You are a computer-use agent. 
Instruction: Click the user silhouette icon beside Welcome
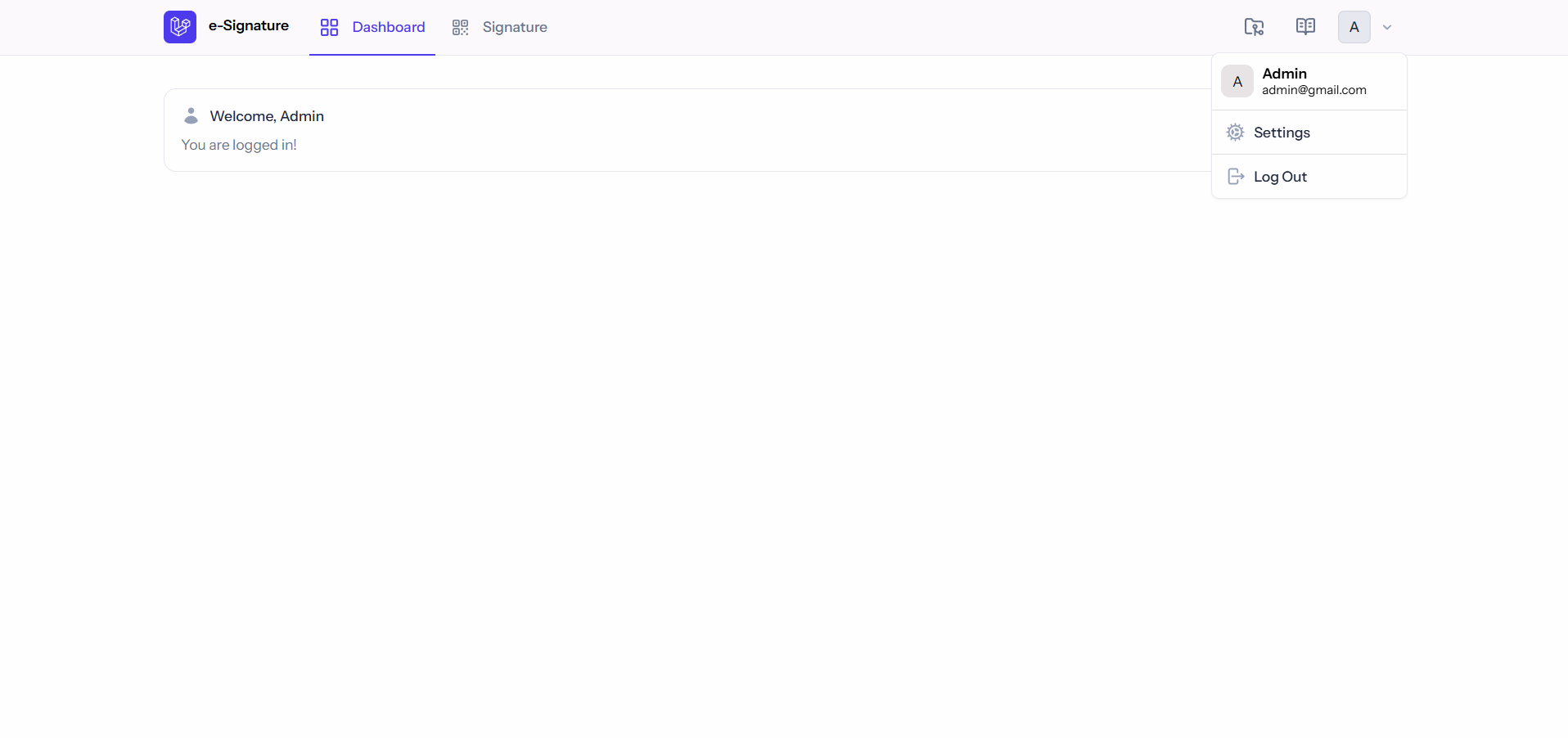[x=191, y=116]
